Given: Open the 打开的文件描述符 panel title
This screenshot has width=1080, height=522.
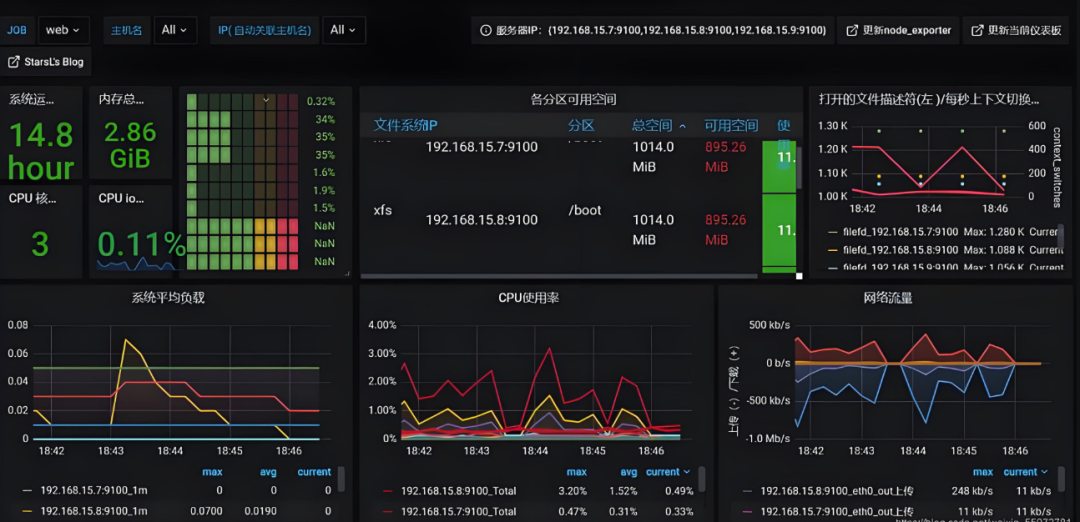Looking at the screenshot, I should (x=928, y=99).
